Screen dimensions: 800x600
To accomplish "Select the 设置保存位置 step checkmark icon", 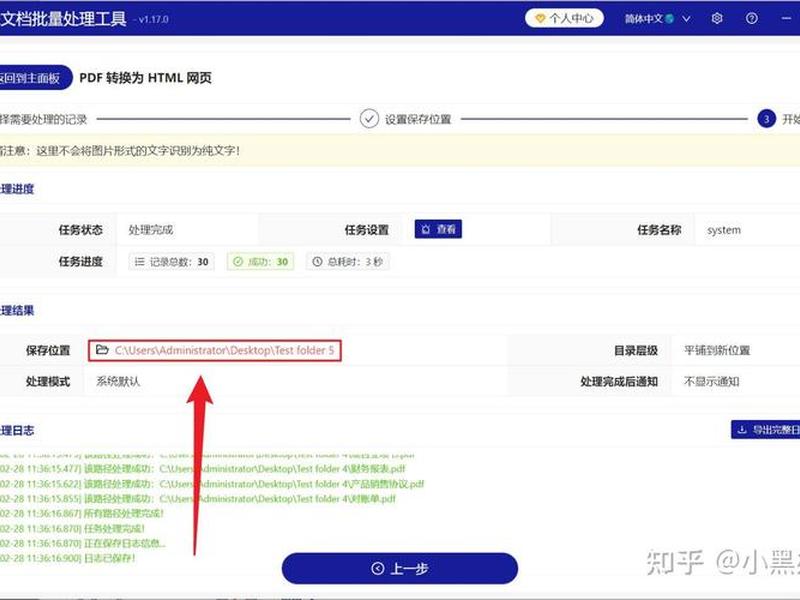I will tap(369, 119).
